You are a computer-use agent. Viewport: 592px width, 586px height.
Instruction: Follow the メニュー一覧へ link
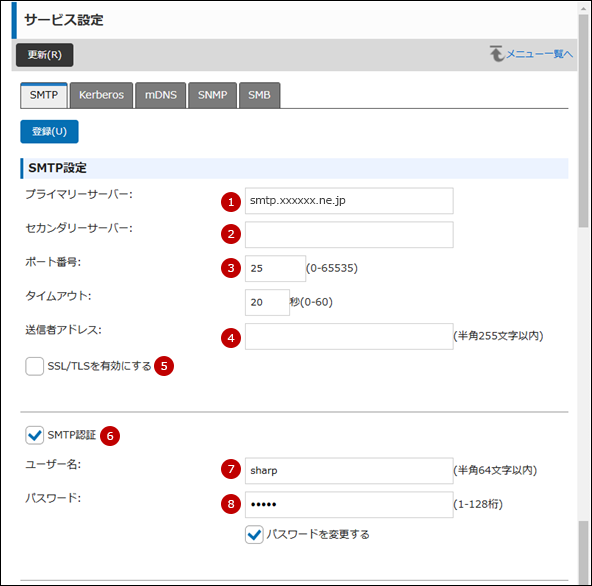(x=539, y=54)
